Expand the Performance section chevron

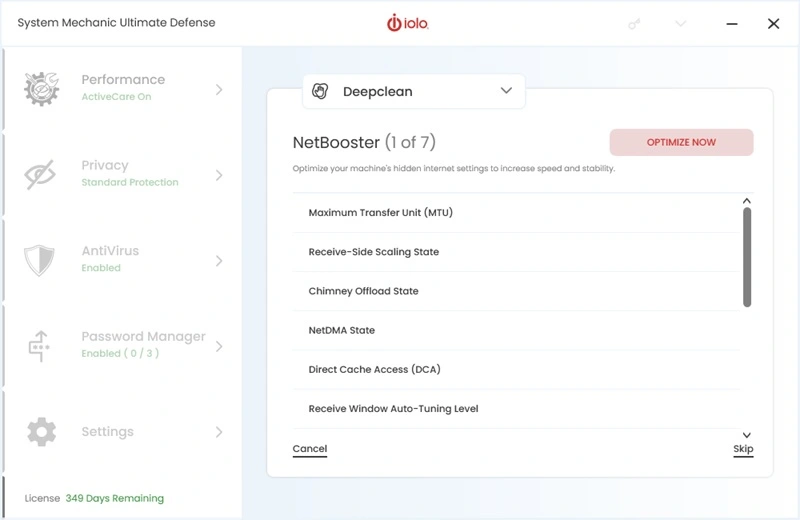tap(219, 90)
